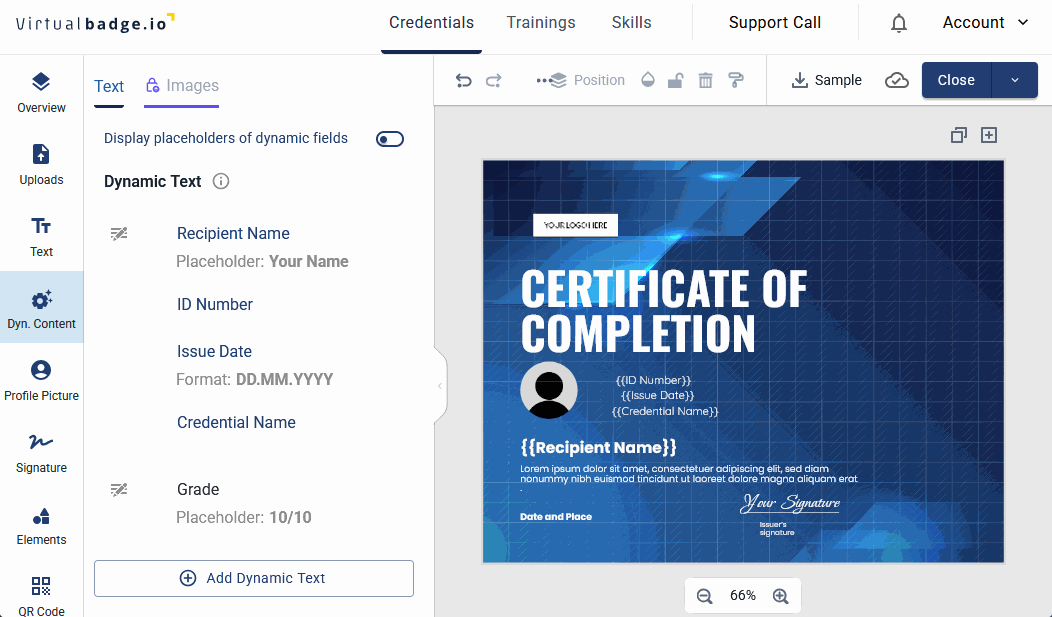The width and height of the screenshot is (1052, 617).
Task: Click the redo arrow icon
Action: point(493,81)
